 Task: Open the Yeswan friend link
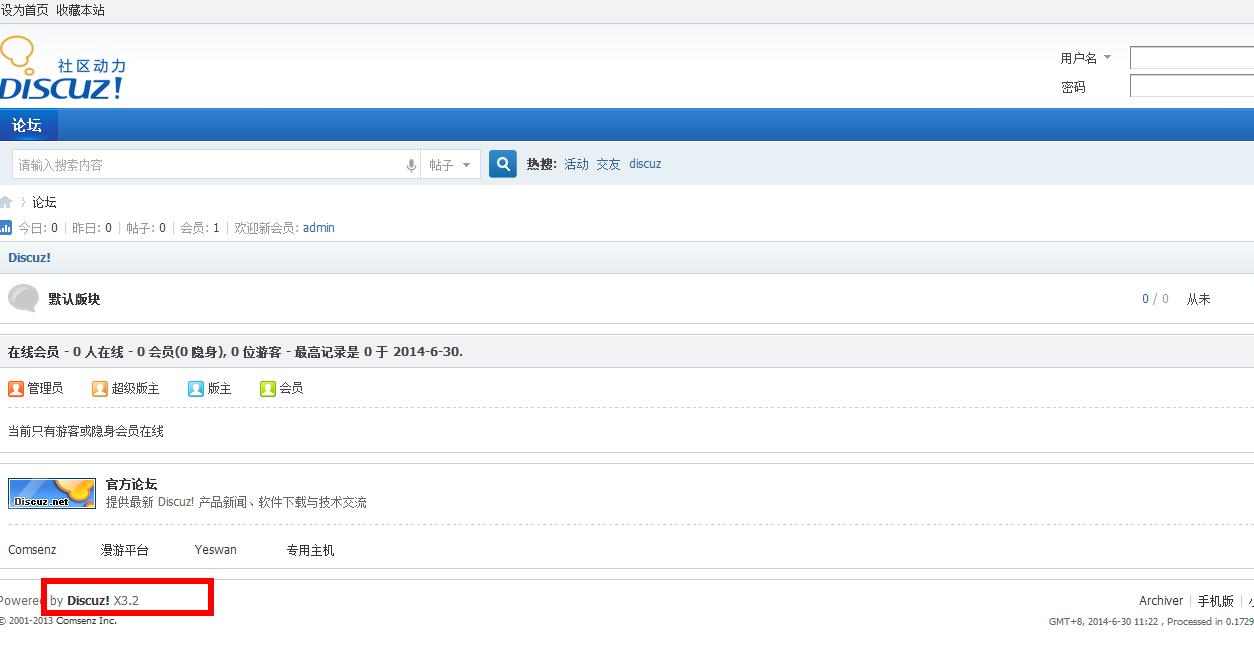(x=216, y=550)
